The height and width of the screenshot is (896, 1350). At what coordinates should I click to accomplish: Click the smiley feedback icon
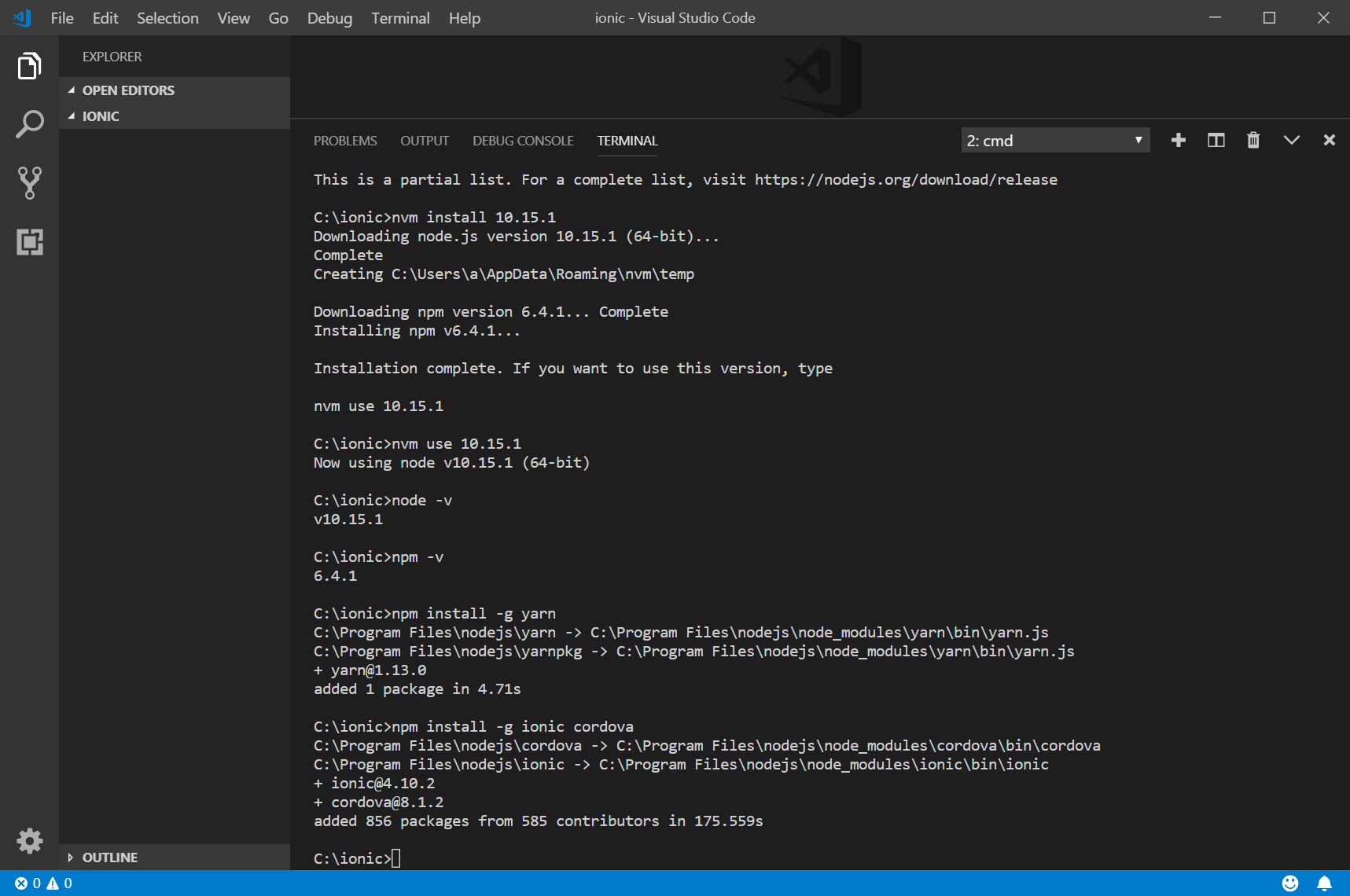point(1289,883)
